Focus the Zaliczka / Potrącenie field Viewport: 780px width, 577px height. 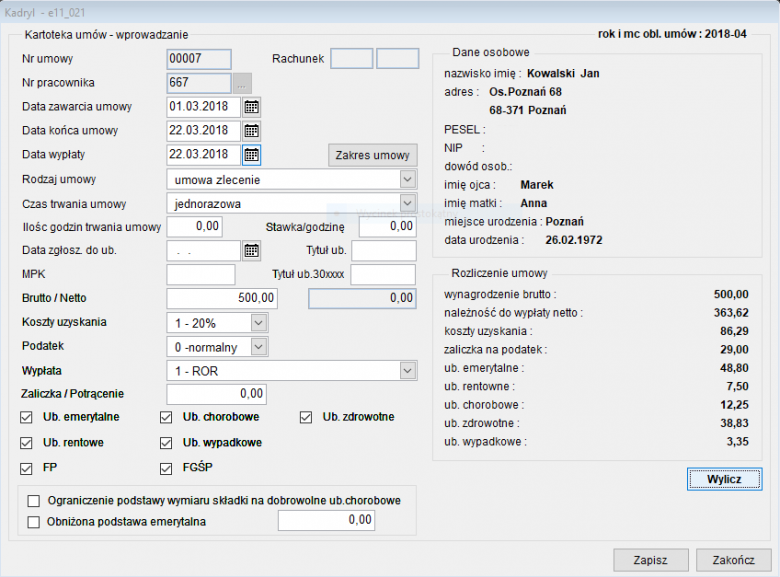tap(216, 394)
